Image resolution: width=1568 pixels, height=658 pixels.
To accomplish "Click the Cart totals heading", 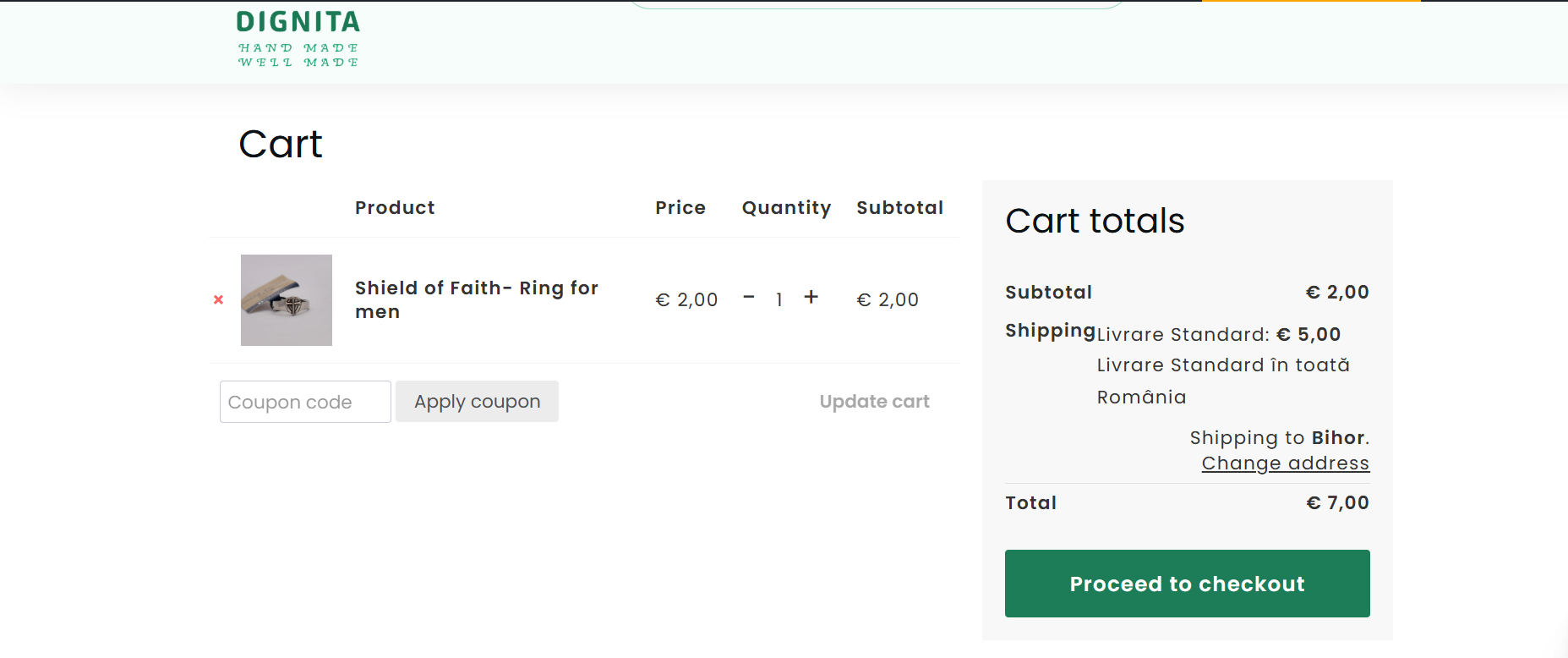I will [x=1095, y=221].
